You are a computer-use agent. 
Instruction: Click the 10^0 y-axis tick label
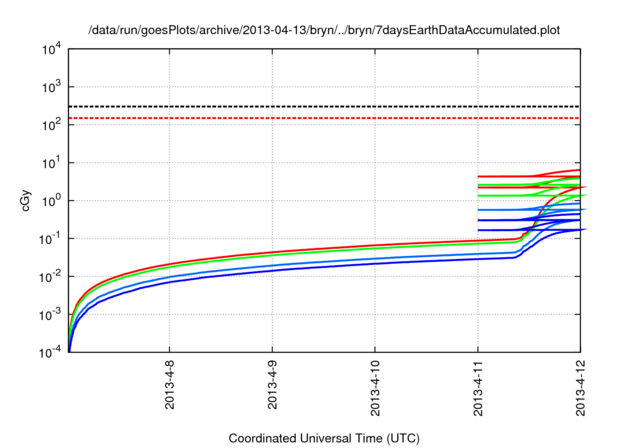point(51,200)
